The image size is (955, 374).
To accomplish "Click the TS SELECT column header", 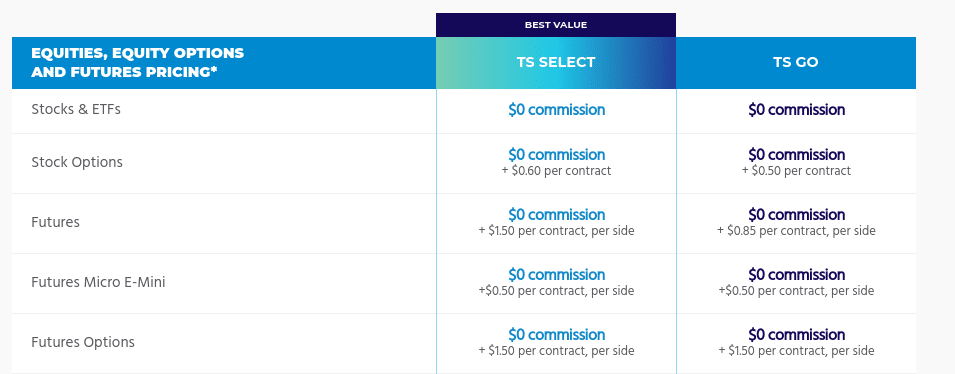I will (x=555, y=63).
